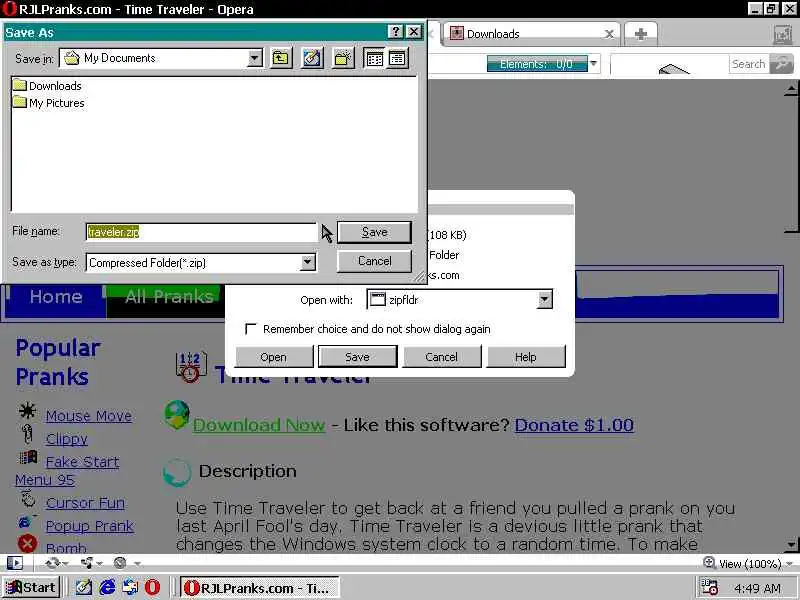Viewport: 800px width, 600px height.
Task: Follow the Donate $1.00 link
Action: point(574,425)
